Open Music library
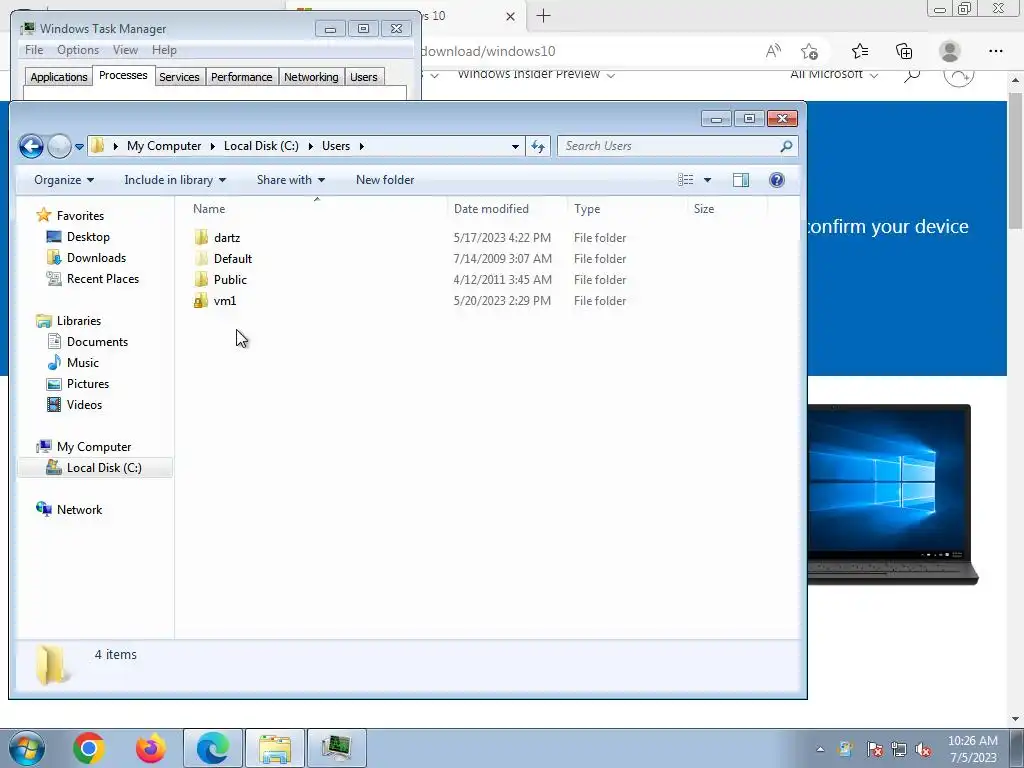 click(x=82, y=362)
